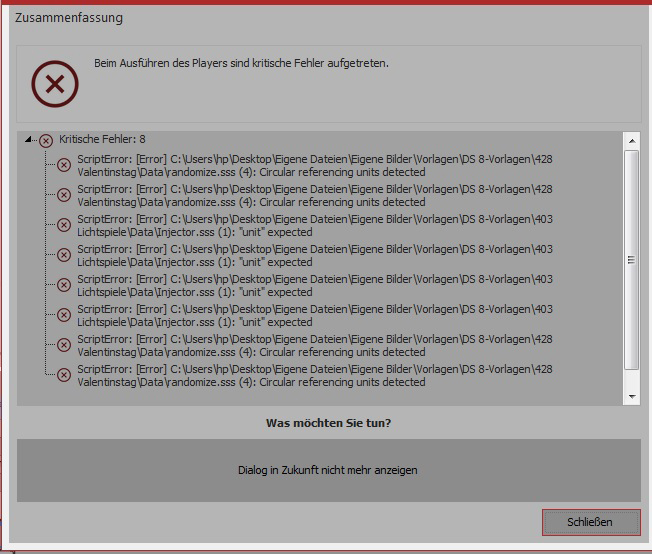Click the large critical error icon in the header
Viewport: 652px width, 554px height.
(x=55, y=84)
